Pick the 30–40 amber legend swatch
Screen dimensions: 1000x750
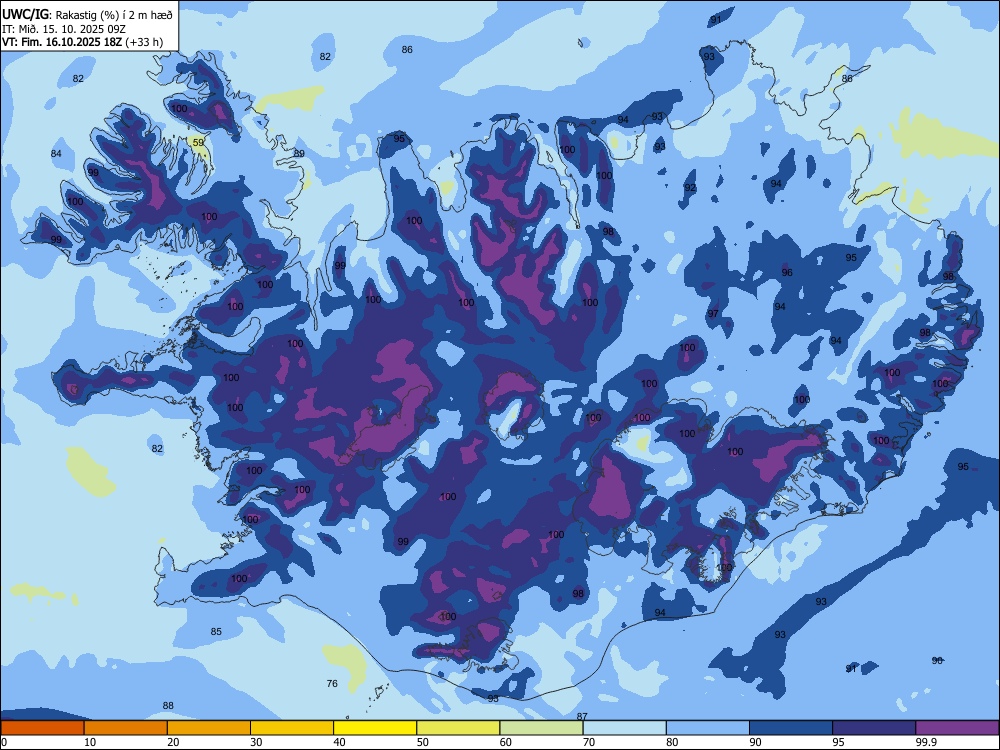pyautogui.click(x=292, y=728)
